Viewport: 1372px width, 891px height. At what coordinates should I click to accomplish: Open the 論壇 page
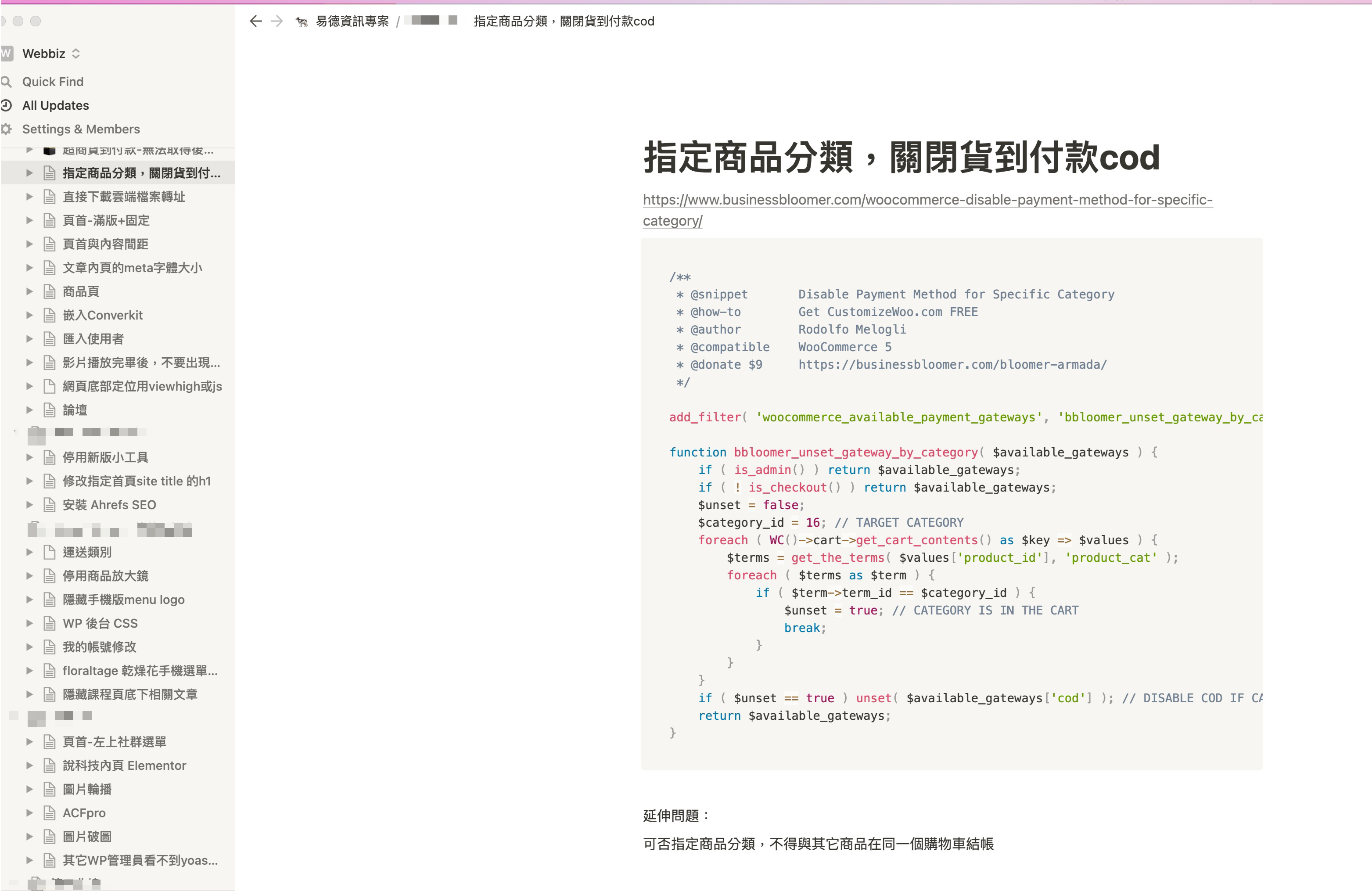(75, 410)
